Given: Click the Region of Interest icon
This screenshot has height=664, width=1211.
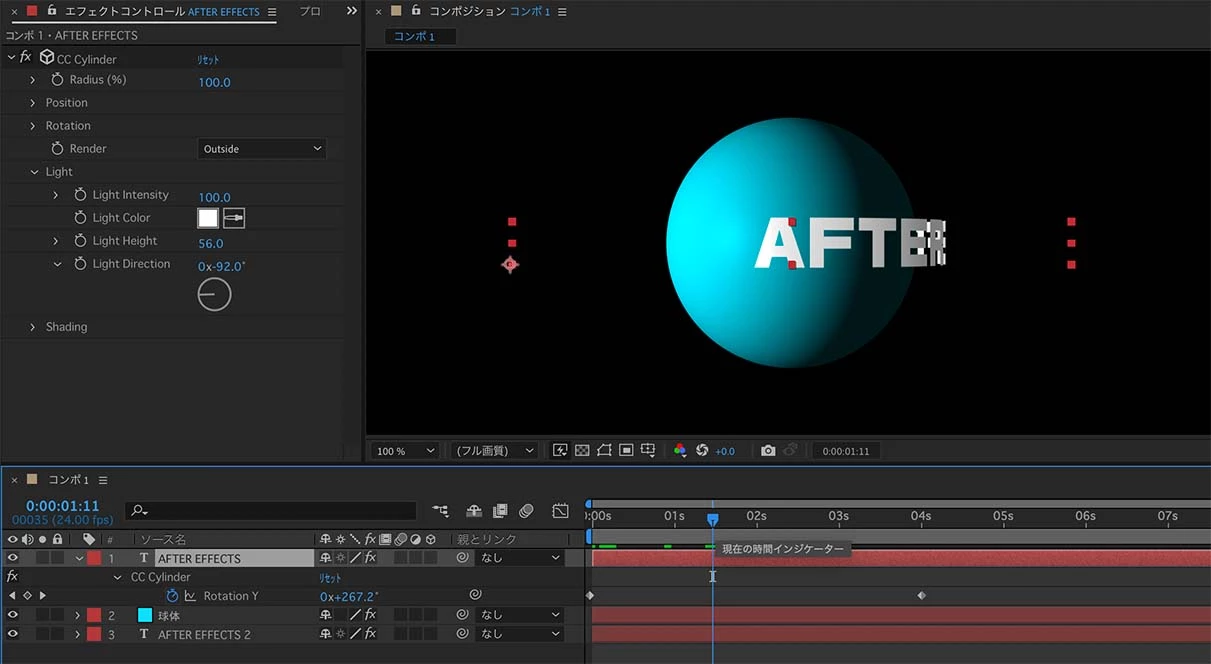Looking at the screenshot, I should pos(626,451).
